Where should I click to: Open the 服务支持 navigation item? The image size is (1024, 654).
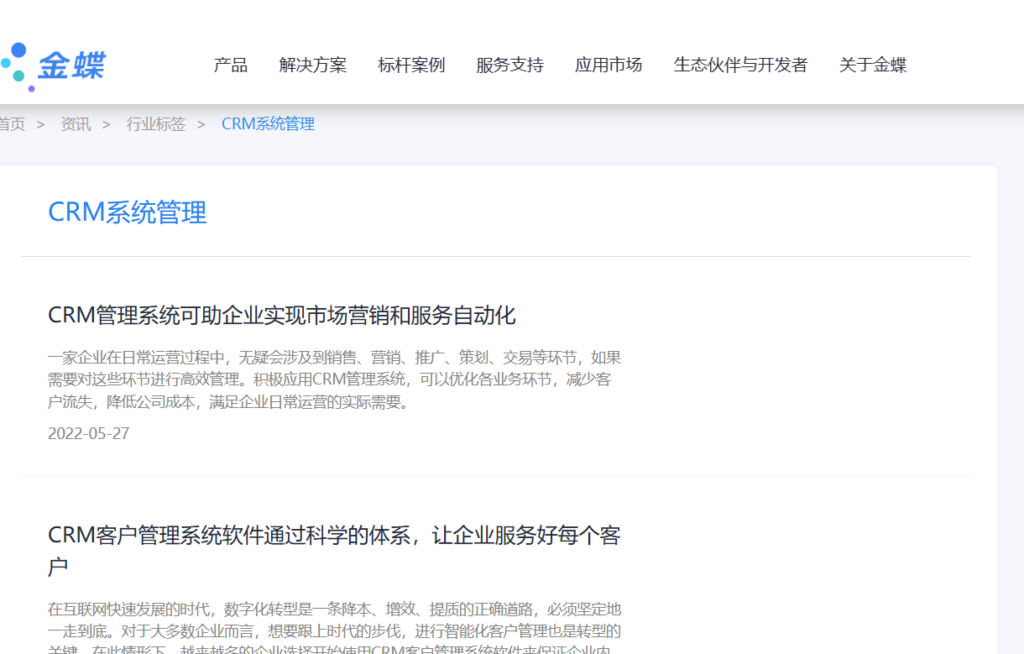pyautogui.click(x=510, y=65)
